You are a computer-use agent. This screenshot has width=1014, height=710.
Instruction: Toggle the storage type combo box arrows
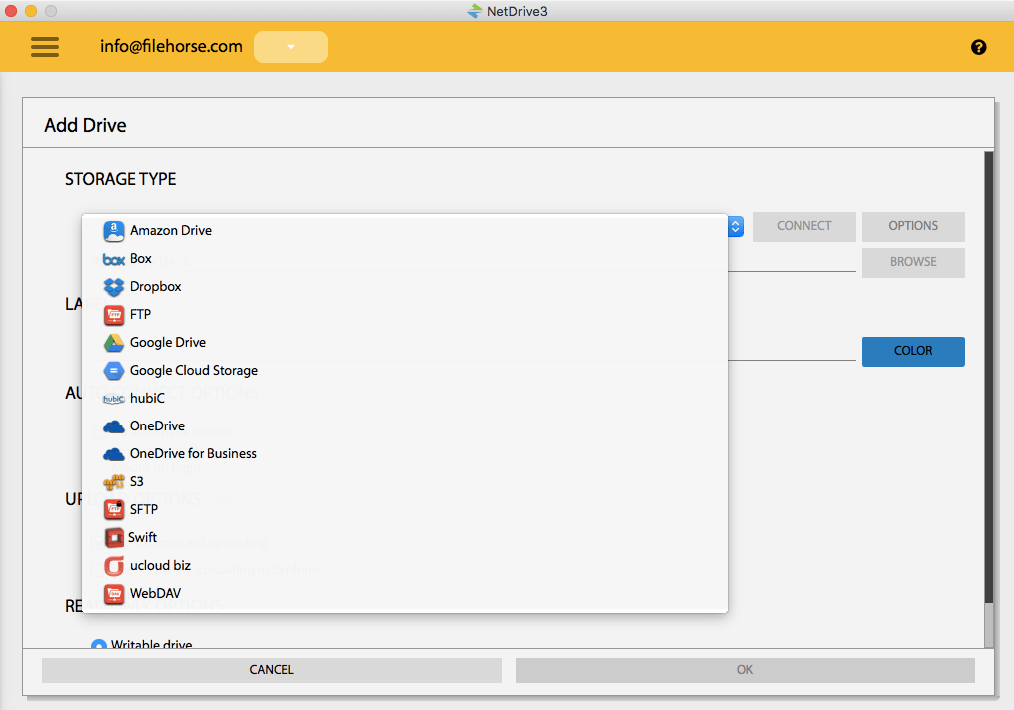736,226
